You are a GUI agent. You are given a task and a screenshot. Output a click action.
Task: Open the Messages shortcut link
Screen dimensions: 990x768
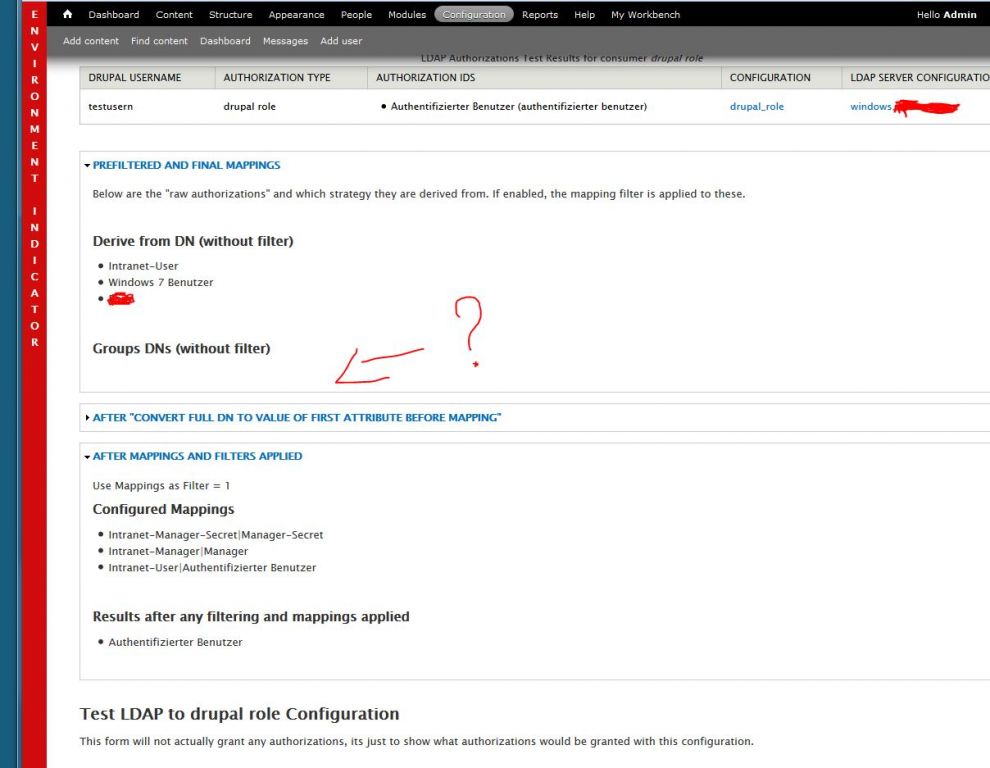(x=285, y=41)
